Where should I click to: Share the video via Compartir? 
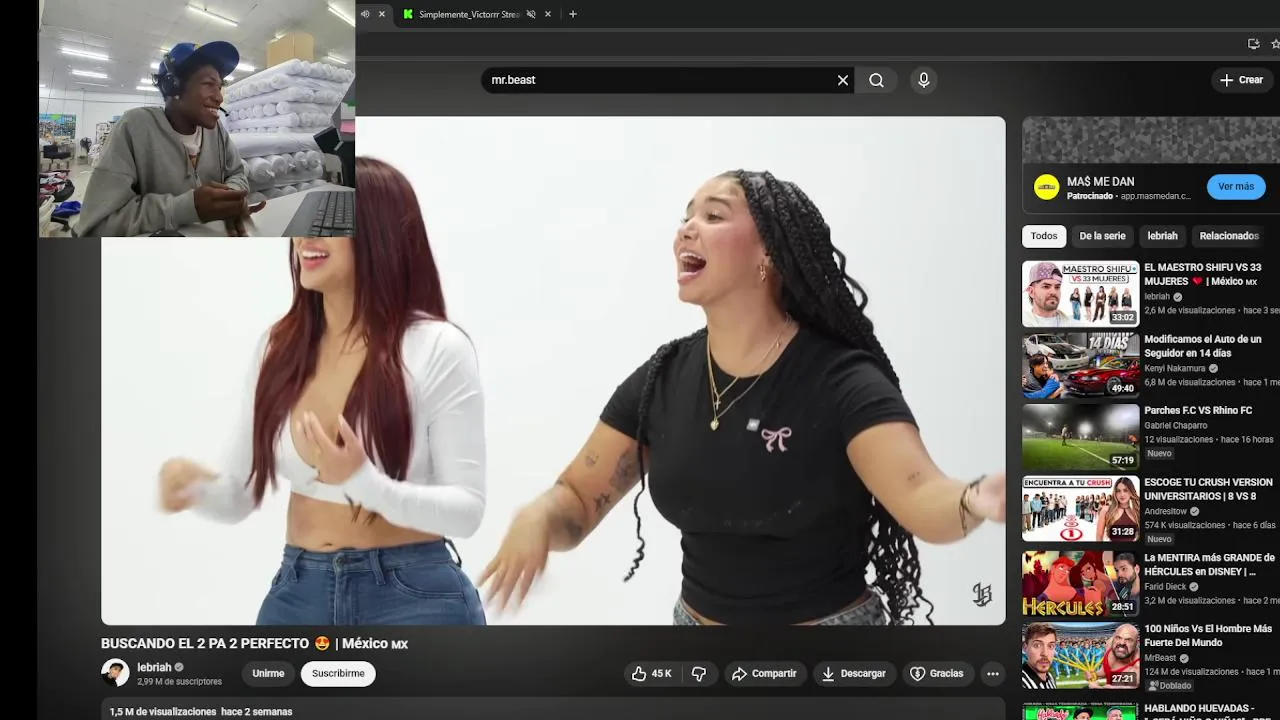click(764, 674)
